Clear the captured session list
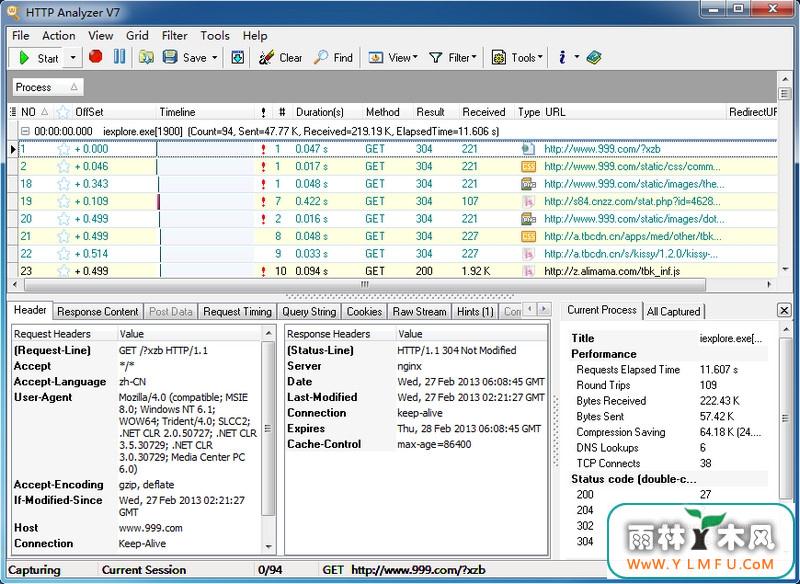This screenshot has height=584, width=800. 281,58
